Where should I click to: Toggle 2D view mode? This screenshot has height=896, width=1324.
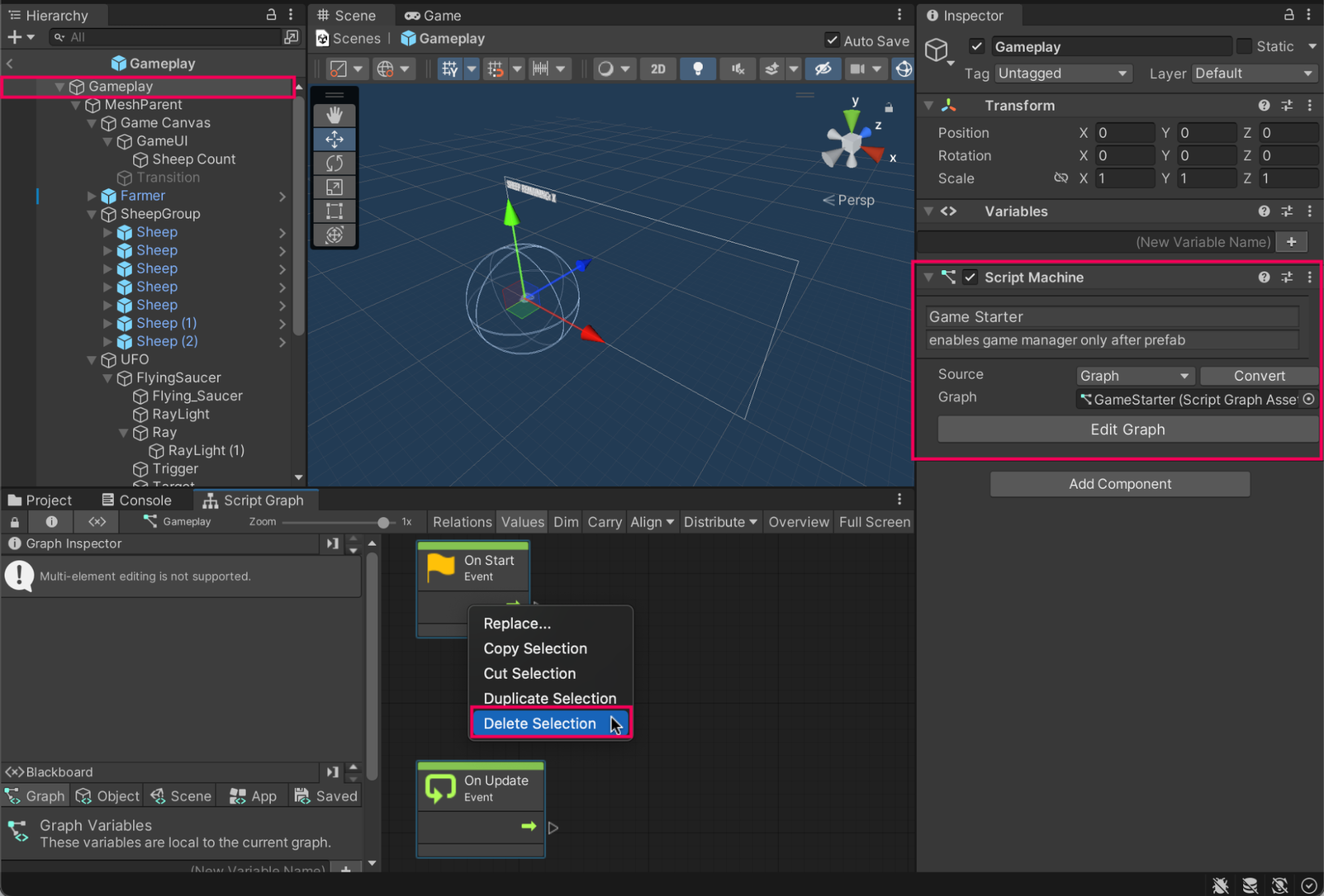[x=658, y=69]
